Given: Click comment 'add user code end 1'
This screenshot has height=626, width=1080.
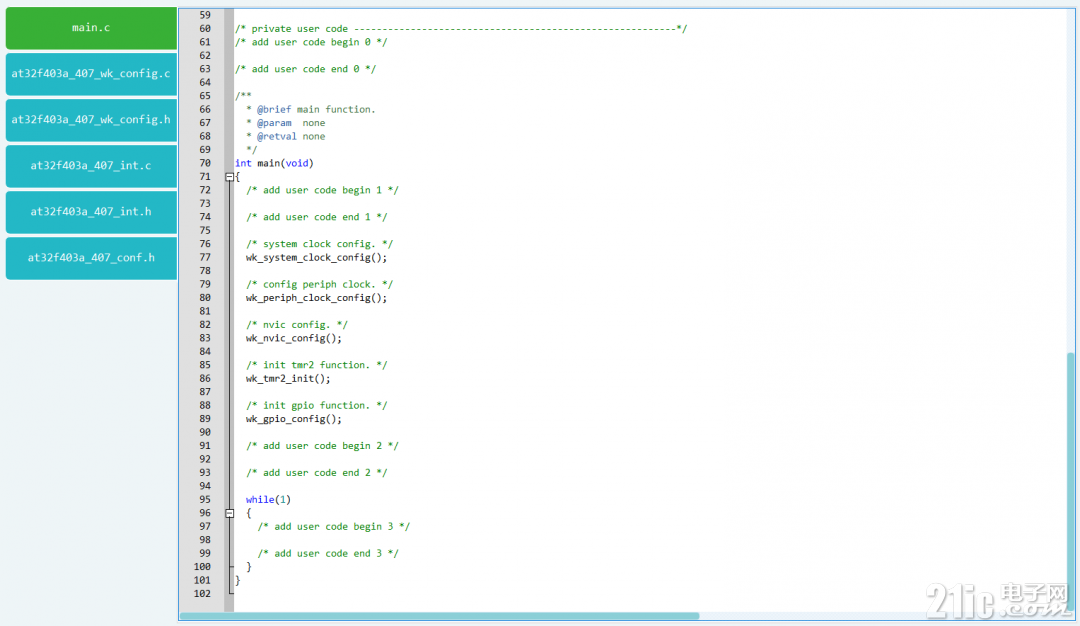Looking at the screenshot, I should point(317,217).
